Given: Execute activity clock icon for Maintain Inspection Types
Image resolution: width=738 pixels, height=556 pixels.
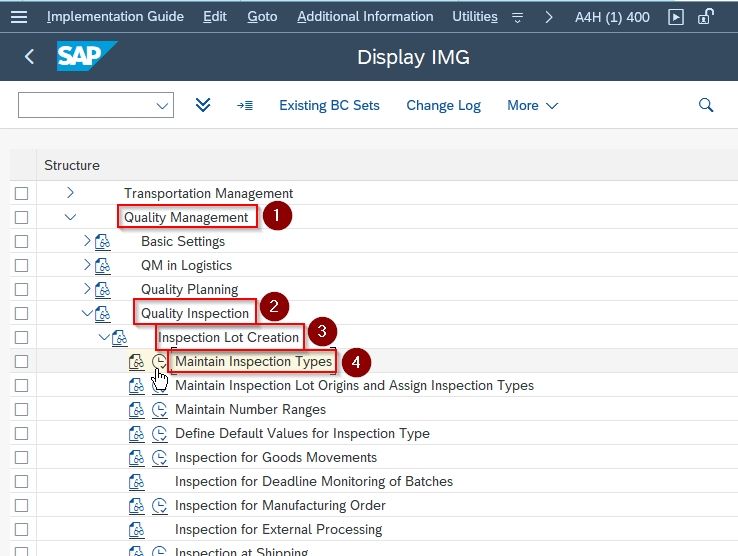Looking at the screenshot, I should coord(160,362).
